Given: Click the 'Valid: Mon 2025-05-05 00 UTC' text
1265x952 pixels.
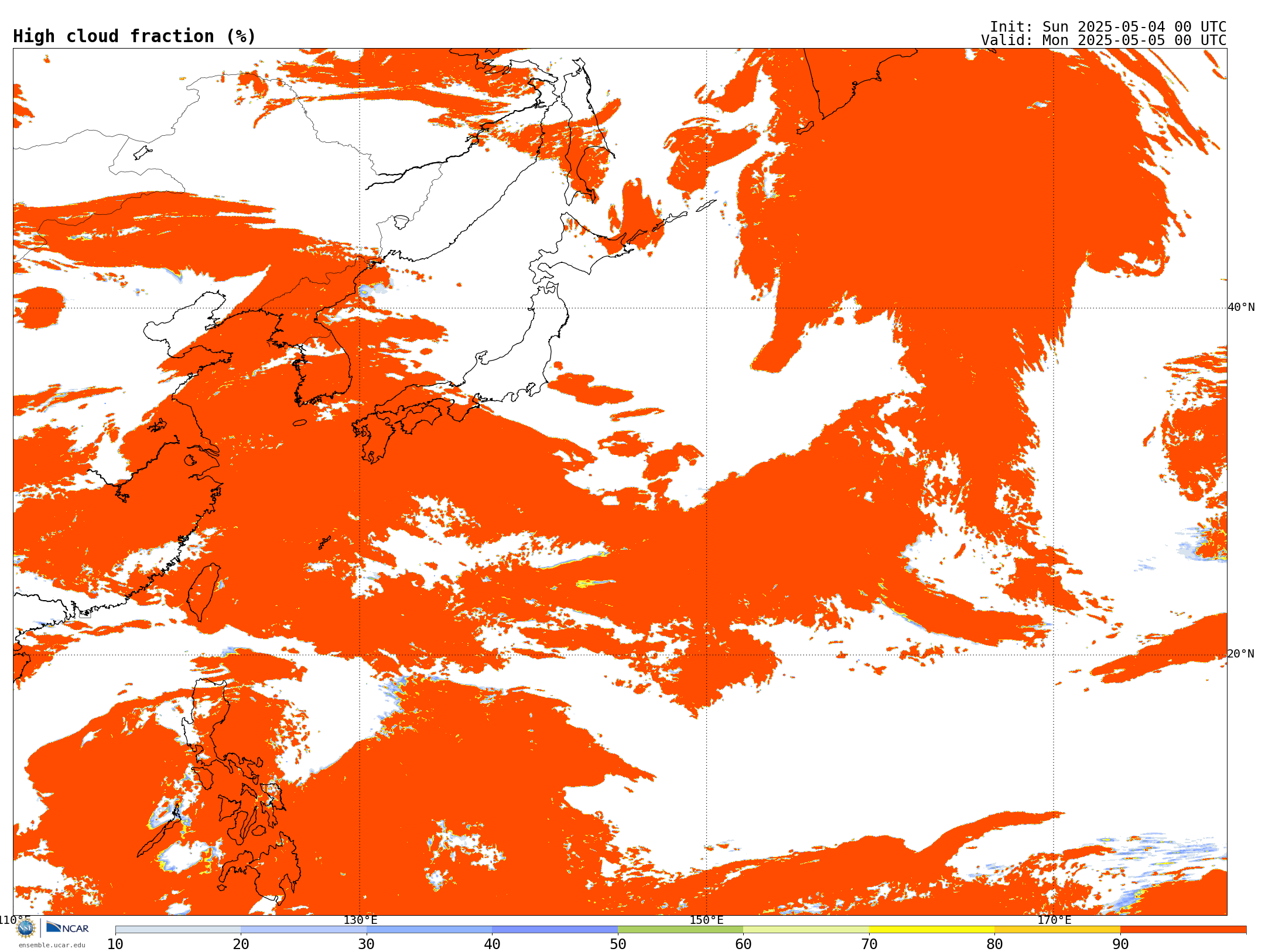Looking at the screenshot, I should [1103, 40].
